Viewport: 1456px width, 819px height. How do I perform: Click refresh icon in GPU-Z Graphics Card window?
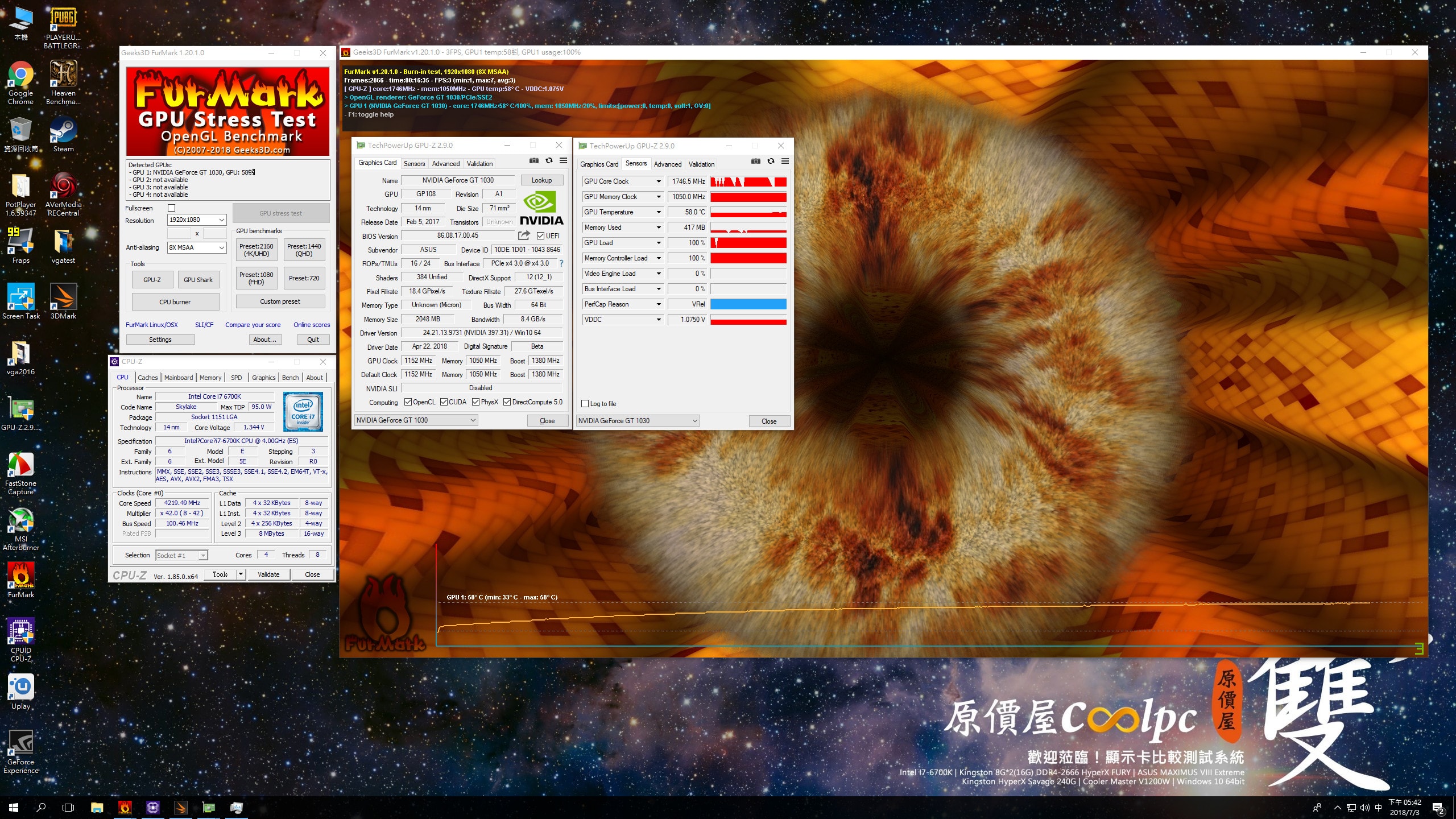pos(549,161)
